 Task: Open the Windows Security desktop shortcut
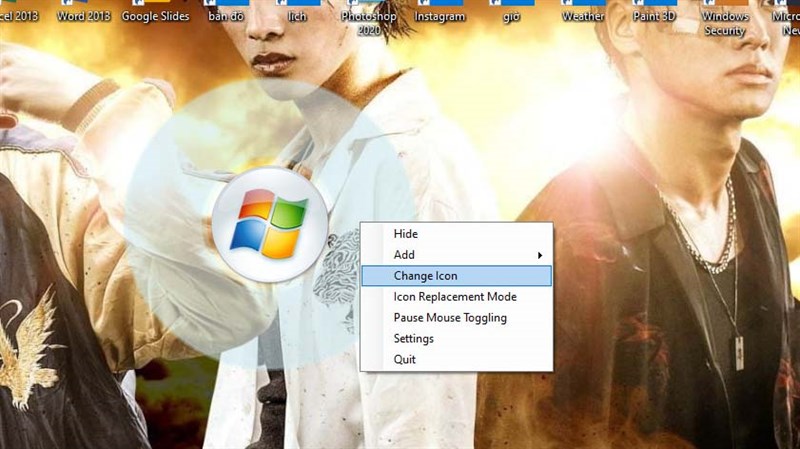click(x=725, y=18)
